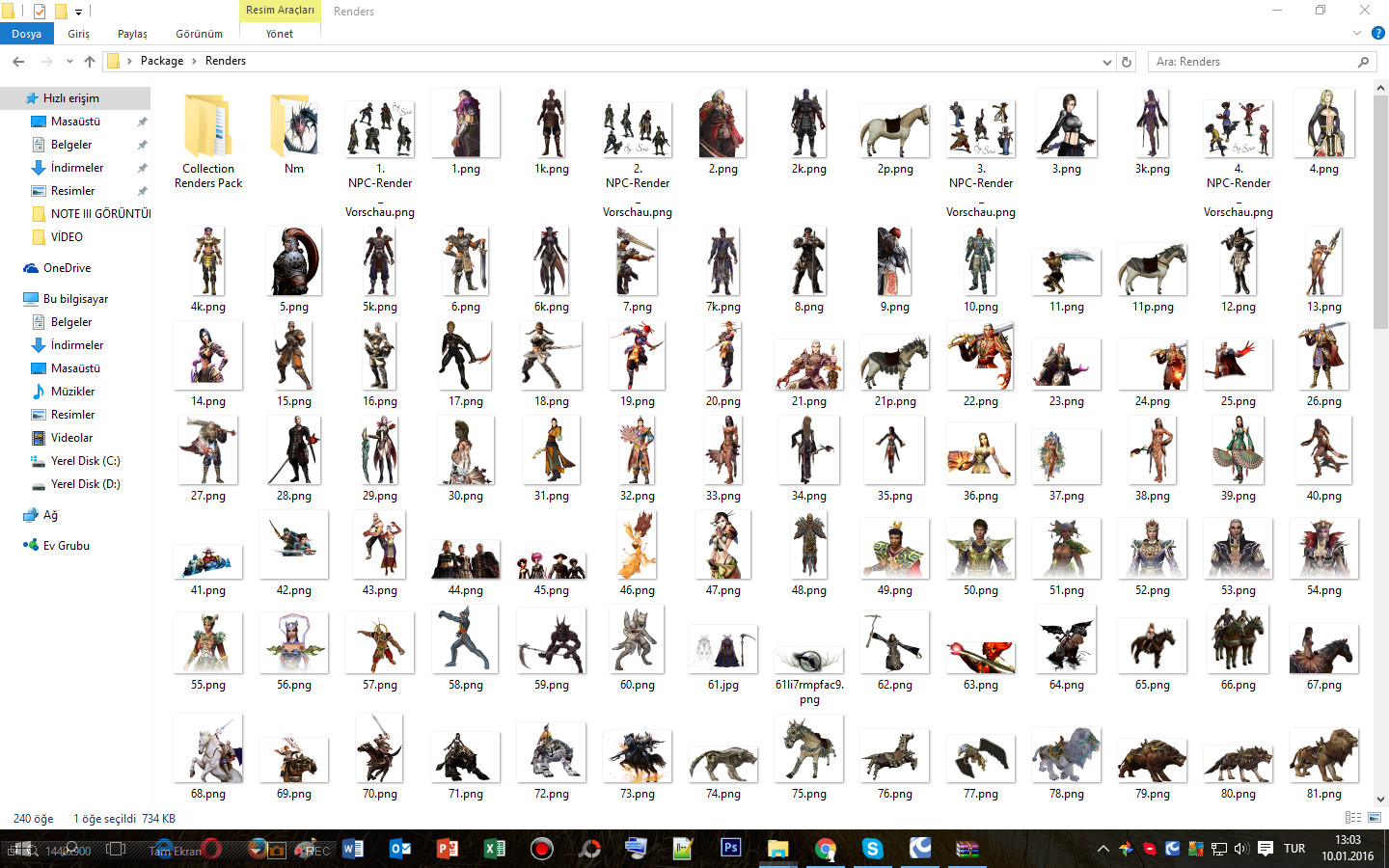1389x868 pixels.
Task: Launch PowerPoint from the taskbar
Action: (x=448, y=849)
